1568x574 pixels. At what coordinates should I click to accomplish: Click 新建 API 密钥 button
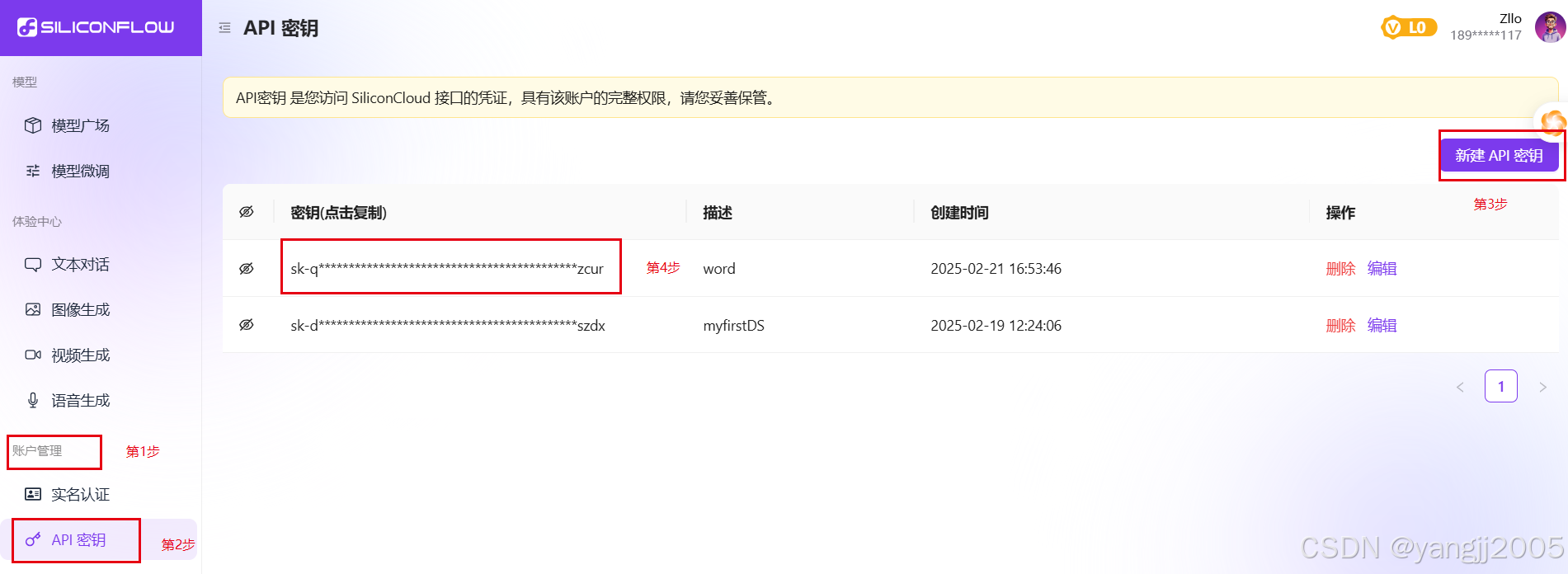1500,155
